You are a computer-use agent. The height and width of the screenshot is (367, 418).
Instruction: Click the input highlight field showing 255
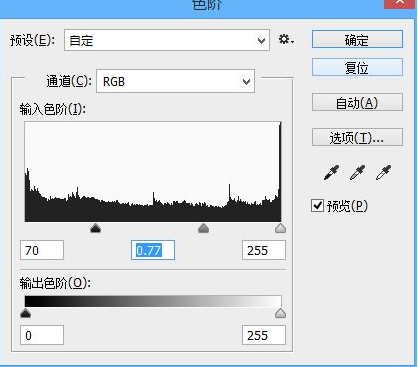tap(264, 250)
